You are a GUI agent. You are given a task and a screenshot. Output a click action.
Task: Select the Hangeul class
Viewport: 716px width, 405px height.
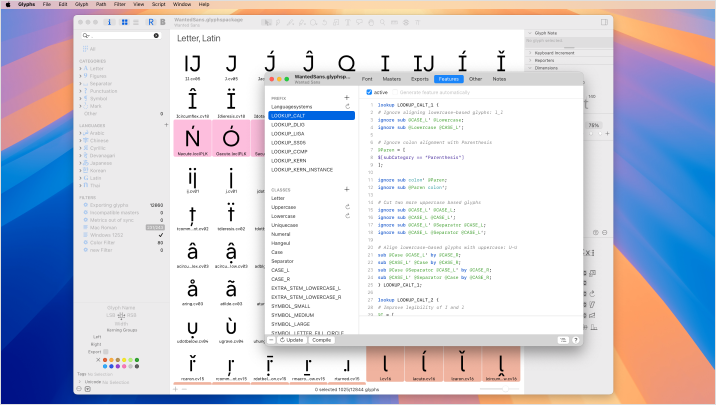click(311, 243)
